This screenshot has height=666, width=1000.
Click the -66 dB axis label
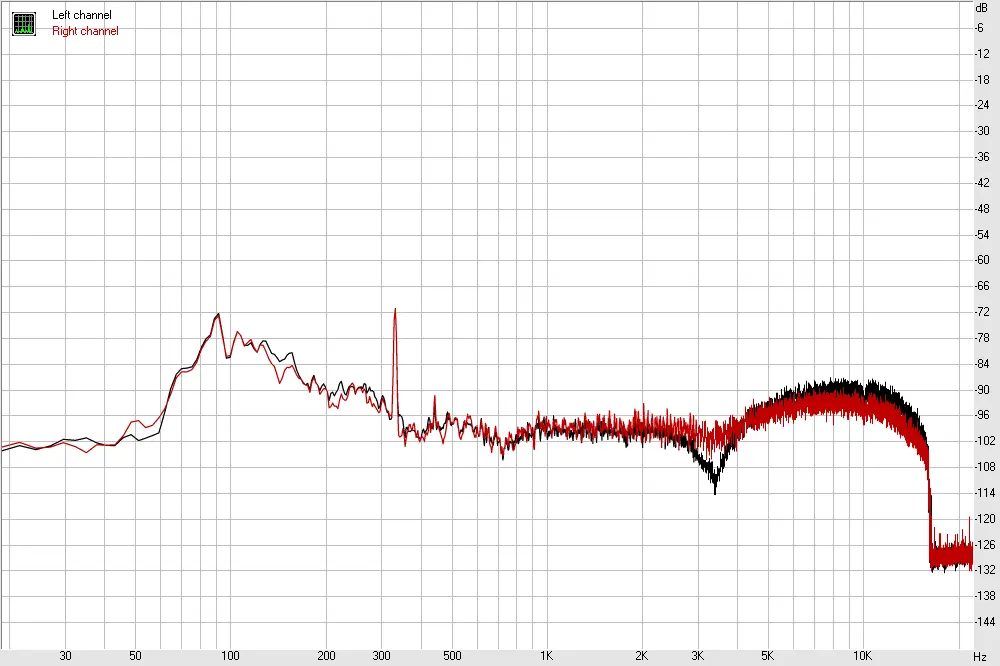[x=982, y=286]
